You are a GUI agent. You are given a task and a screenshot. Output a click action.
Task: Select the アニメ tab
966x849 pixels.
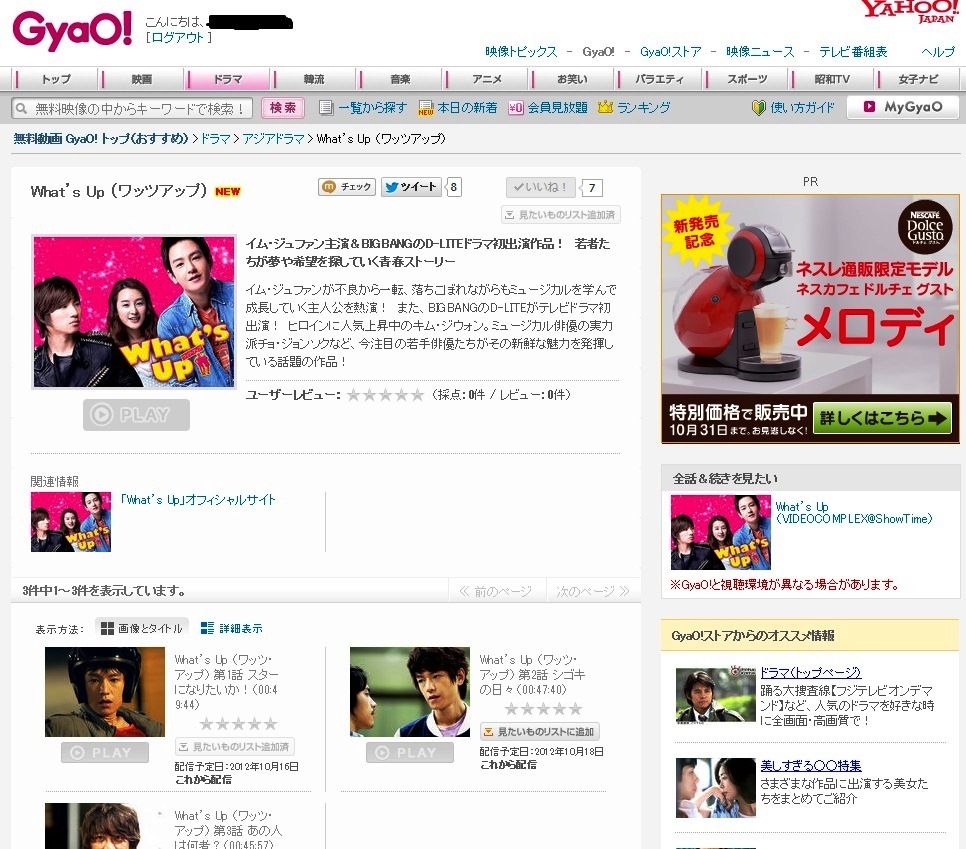487,79
